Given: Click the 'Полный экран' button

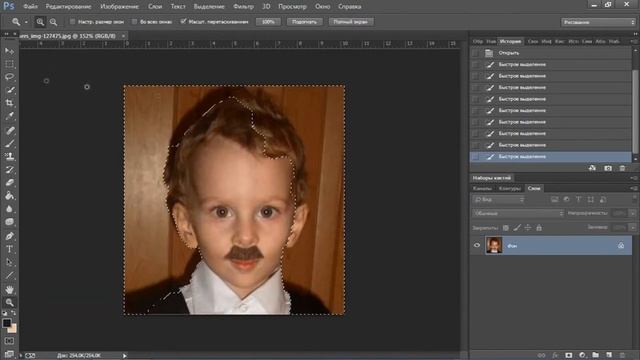Looking at the screenshot, I should tap(351, 22).
